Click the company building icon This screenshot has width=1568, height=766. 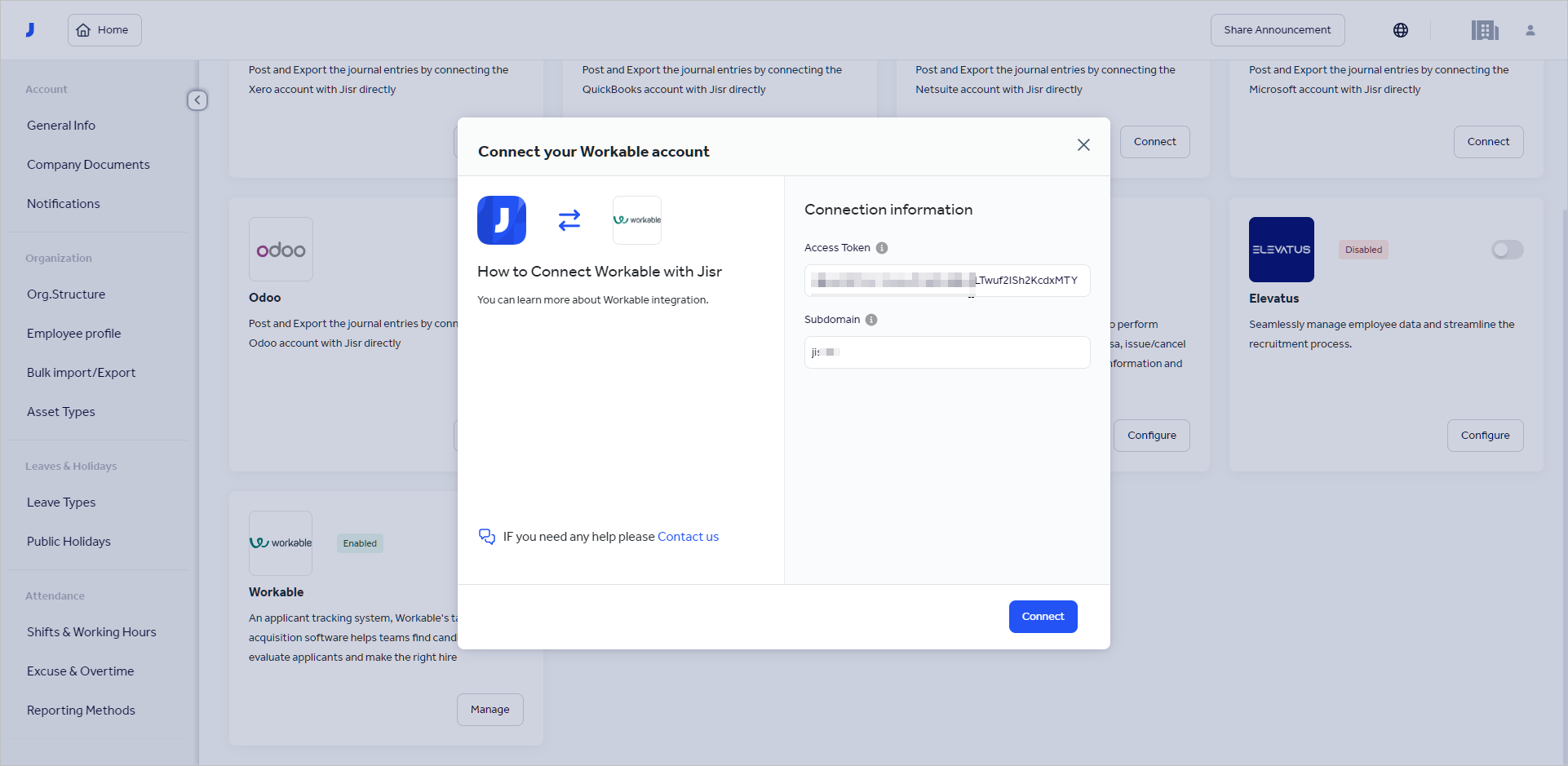[1485, 29]
